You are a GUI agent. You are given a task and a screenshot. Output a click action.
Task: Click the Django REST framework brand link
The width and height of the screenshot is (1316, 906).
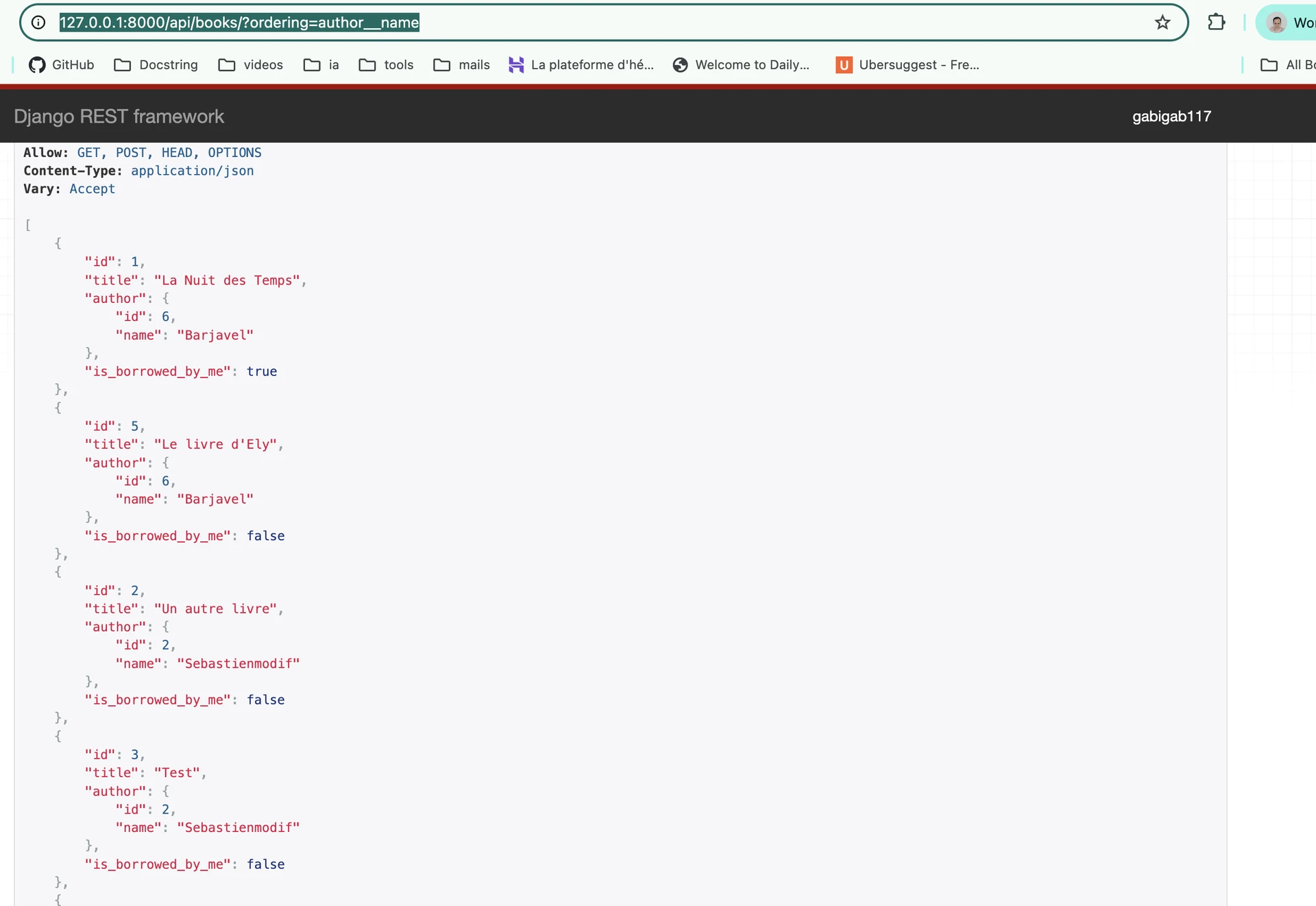[119, 117]
